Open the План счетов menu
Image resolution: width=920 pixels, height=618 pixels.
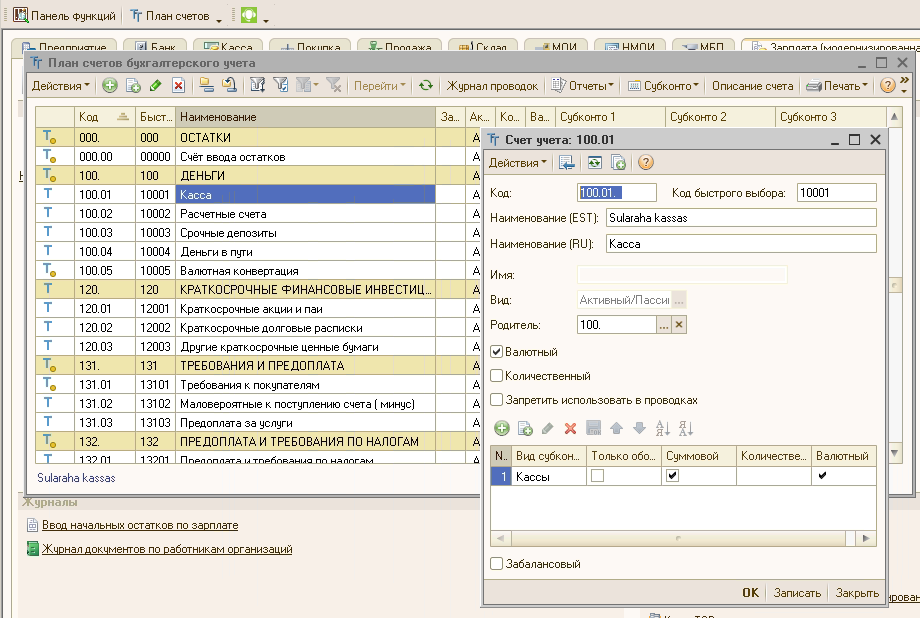(171, 17)
